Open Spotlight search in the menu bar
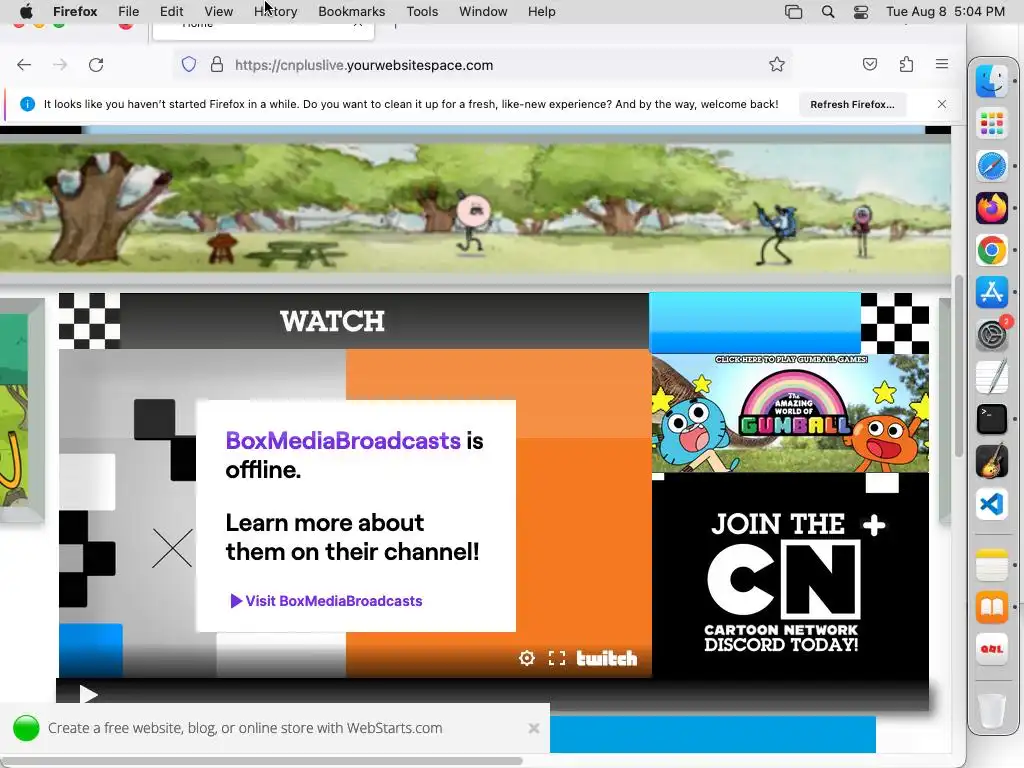Viewport: 1024px width, 768px height. pos(827,11)
